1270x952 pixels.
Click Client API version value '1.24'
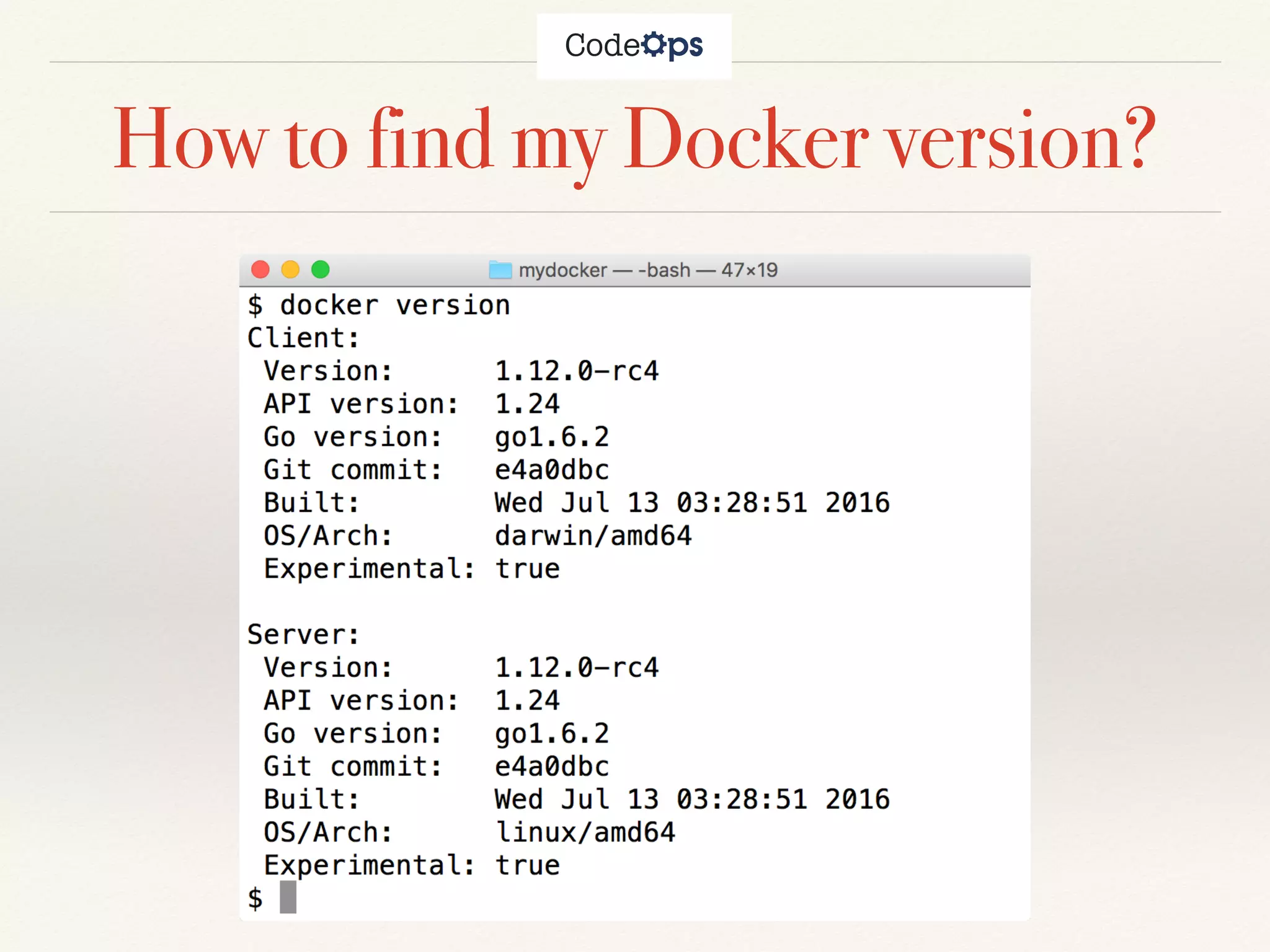(528, 404)
